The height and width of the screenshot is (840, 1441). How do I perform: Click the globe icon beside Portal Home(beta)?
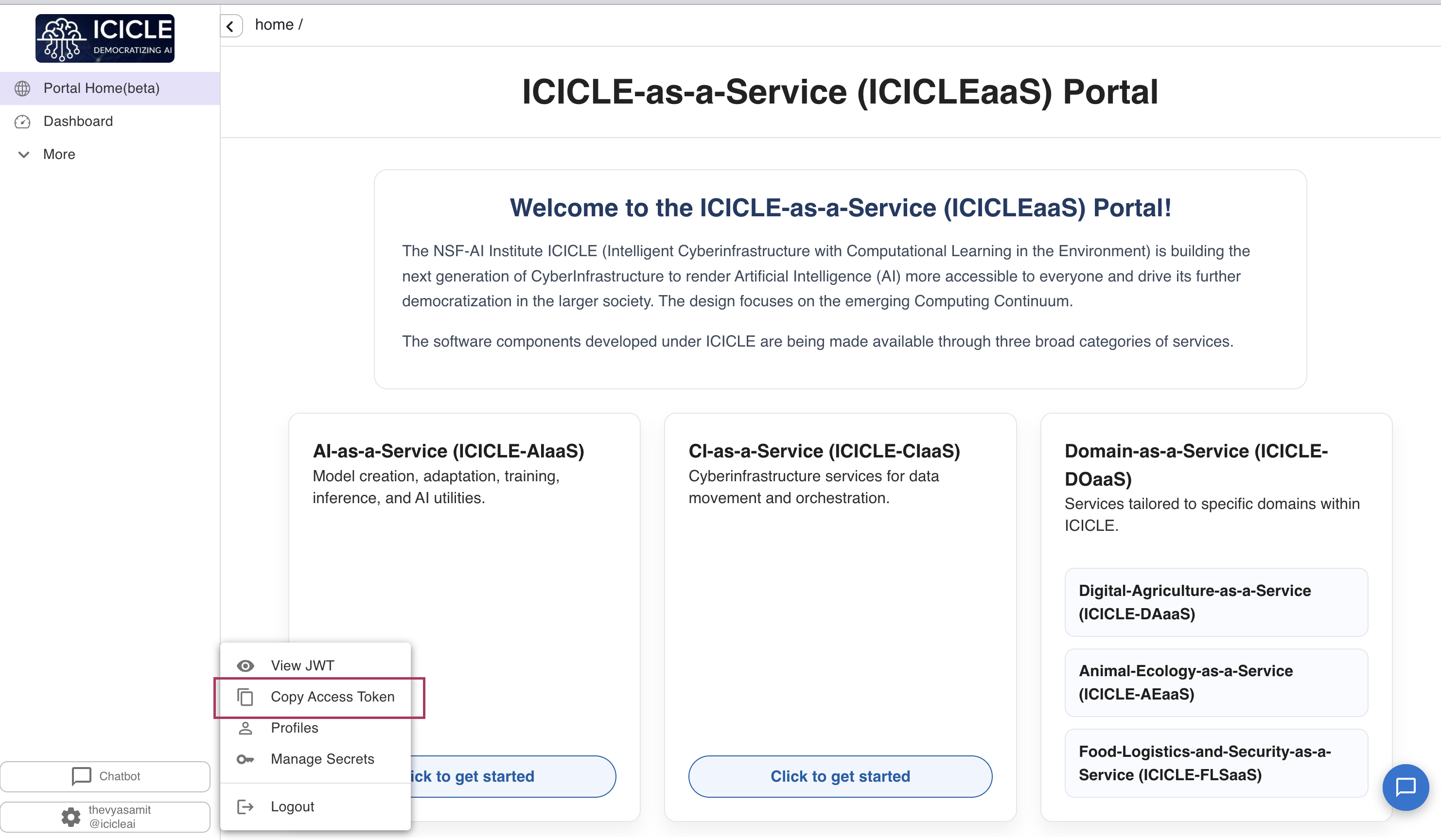[22, 88]
